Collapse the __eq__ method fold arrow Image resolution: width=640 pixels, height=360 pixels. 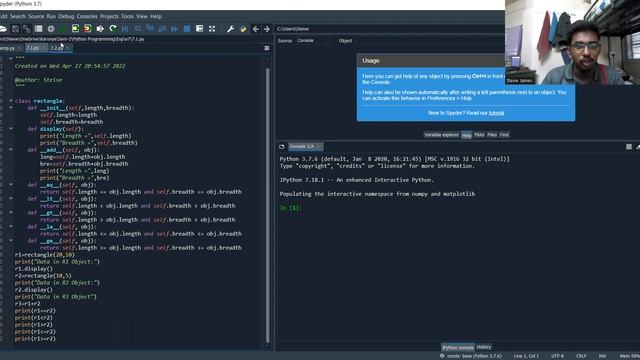pos(11,184)
